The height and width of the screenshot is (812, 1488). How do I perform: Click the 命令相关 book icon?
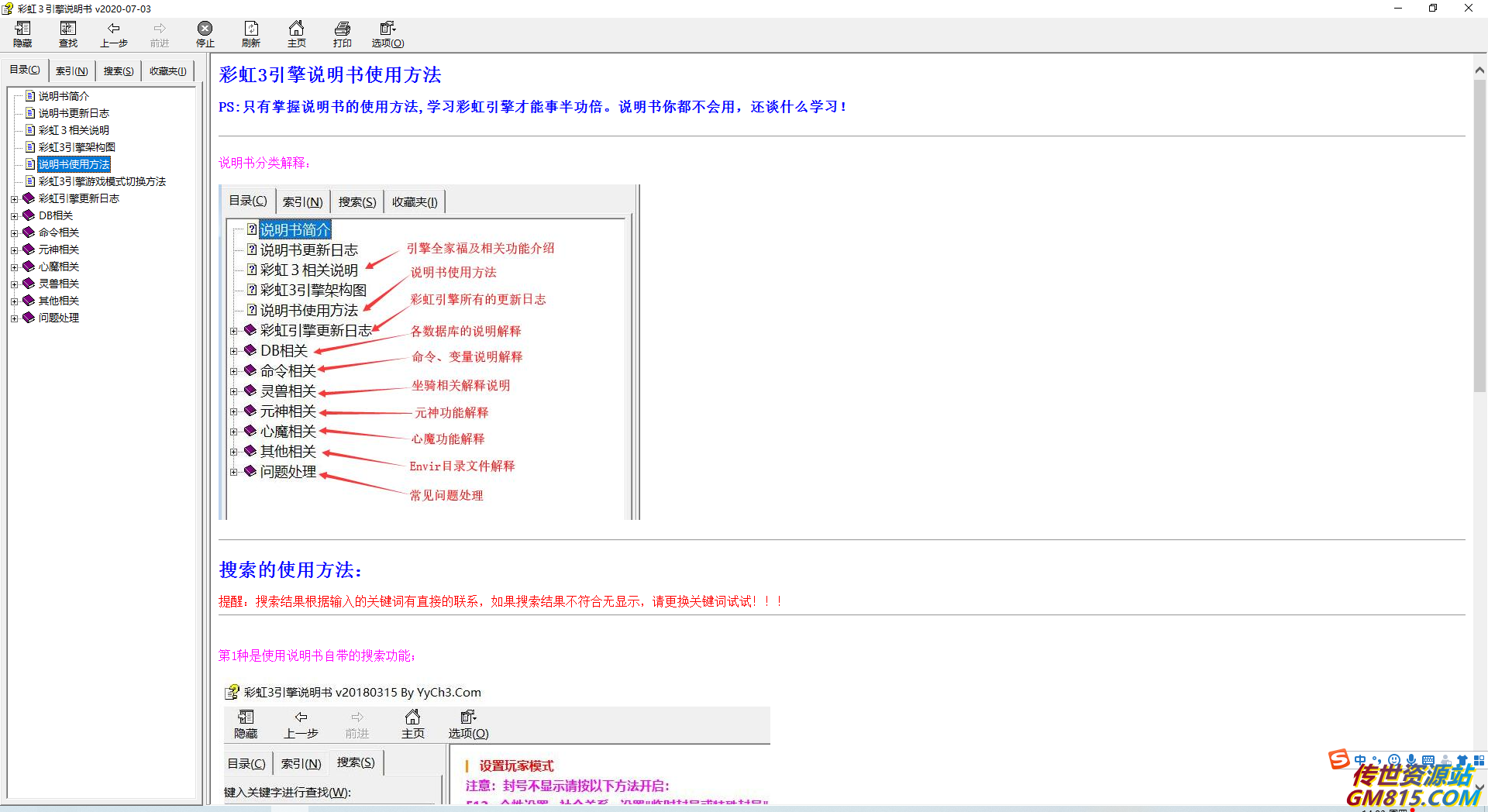click(29, 232)
